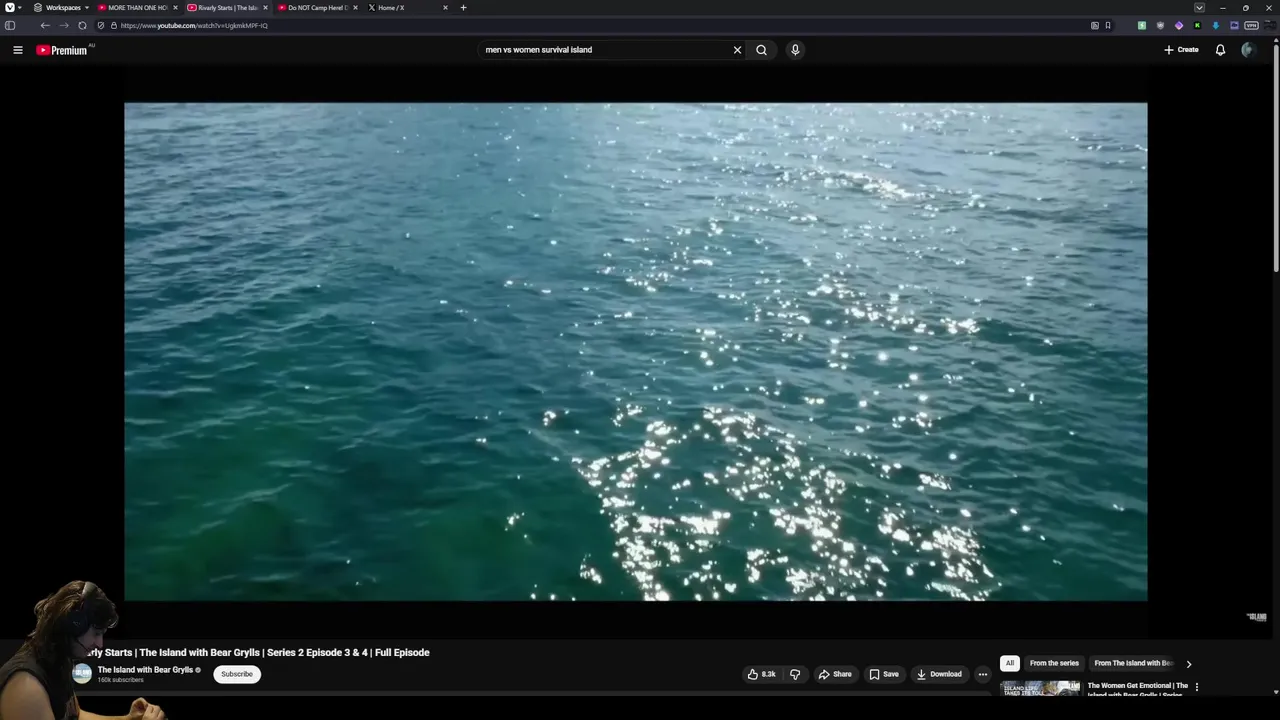1280x720 pixels.
Task: Open the notifications bell
Action: (x=1220, y=50)
